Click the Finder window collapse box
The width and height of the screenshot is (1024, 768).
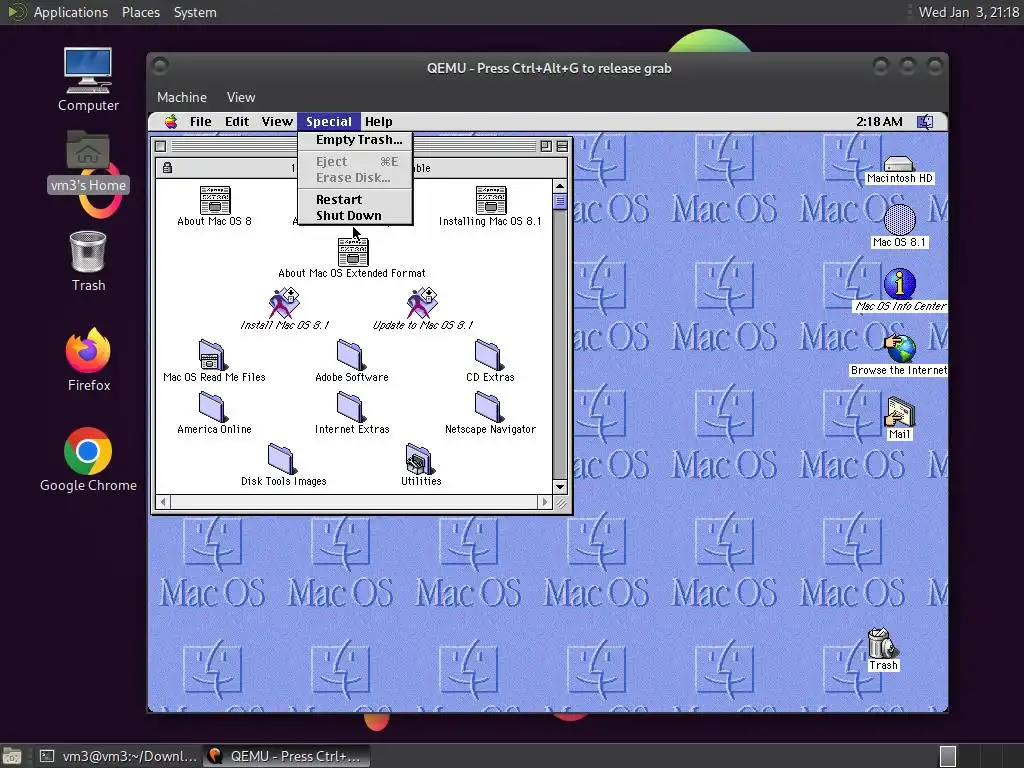tap(562, 146)
